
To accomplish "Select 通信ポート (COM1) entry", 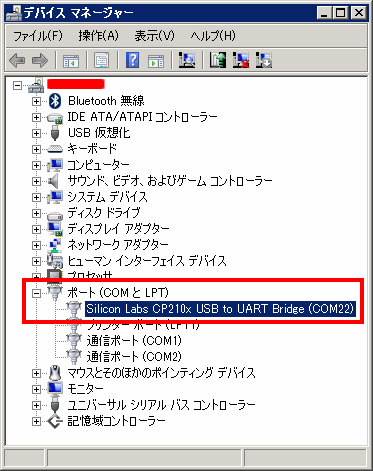I will [134, 341].
